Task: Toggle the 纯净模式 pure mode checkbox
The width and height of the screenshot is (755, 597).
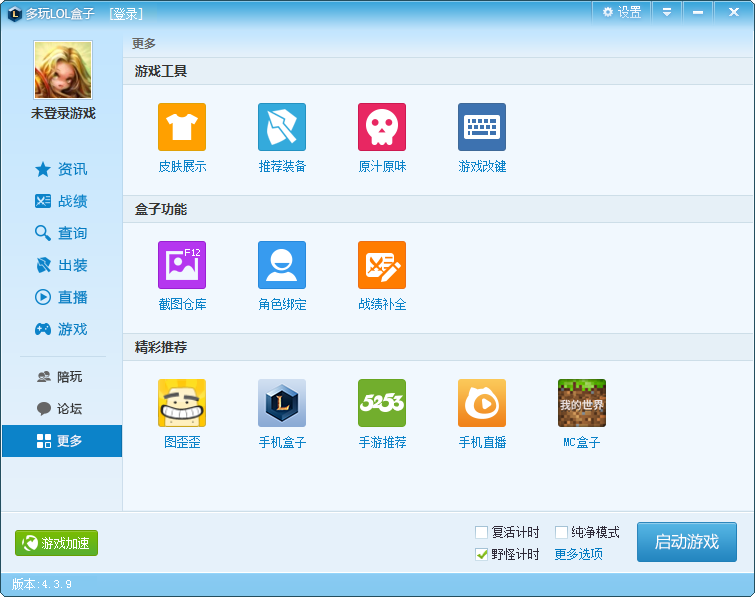Action: point(562,533)
